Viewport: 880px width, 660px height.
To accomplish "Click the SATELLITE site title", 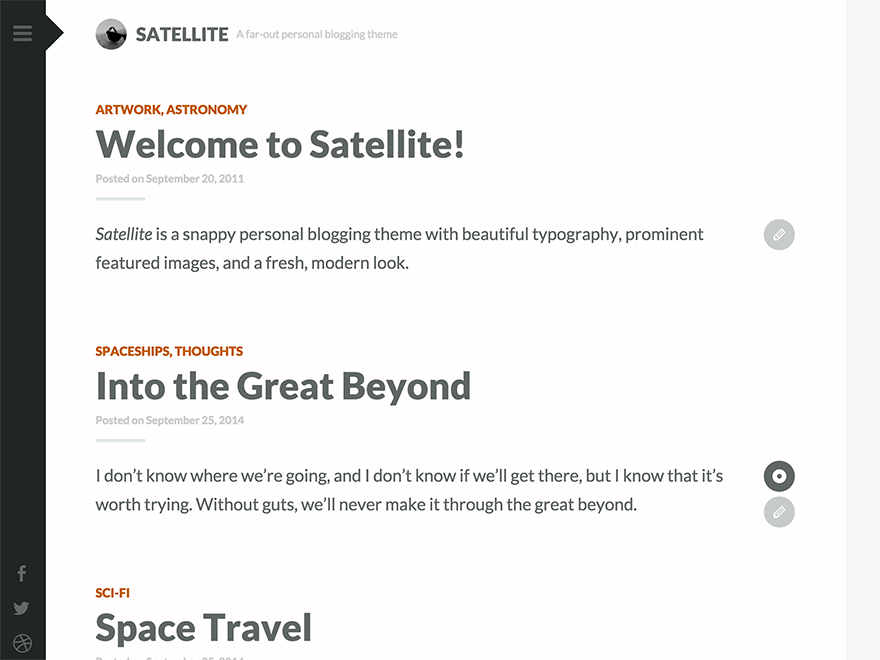I will pos(182,33).
